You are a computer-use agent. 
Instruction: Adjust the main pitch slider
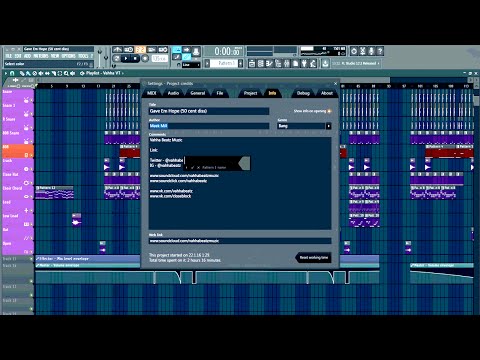pyautogui.click(x=106, y=57)
